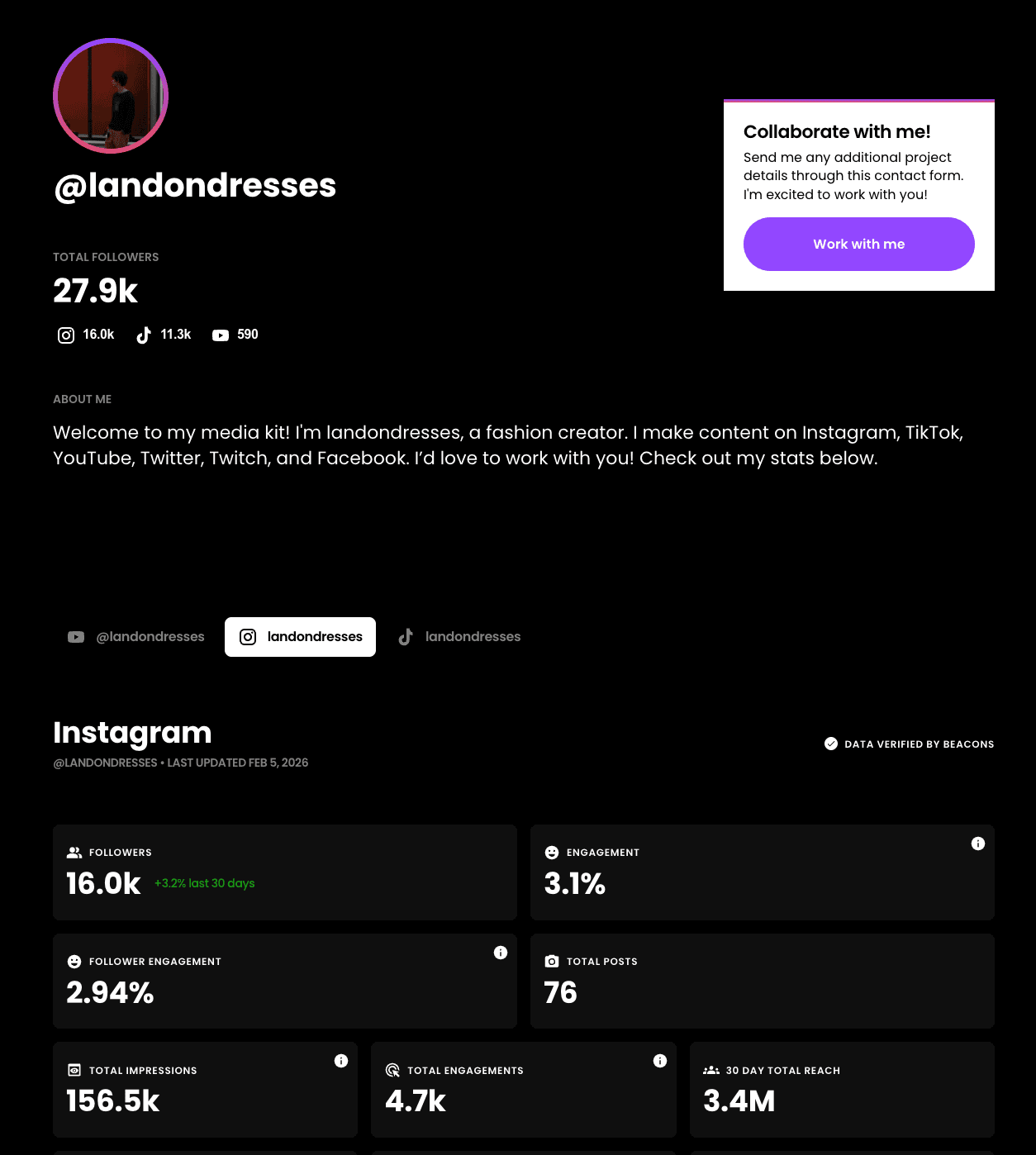Switch to the YouTube @landondresses tab

[x=136, y=637]
